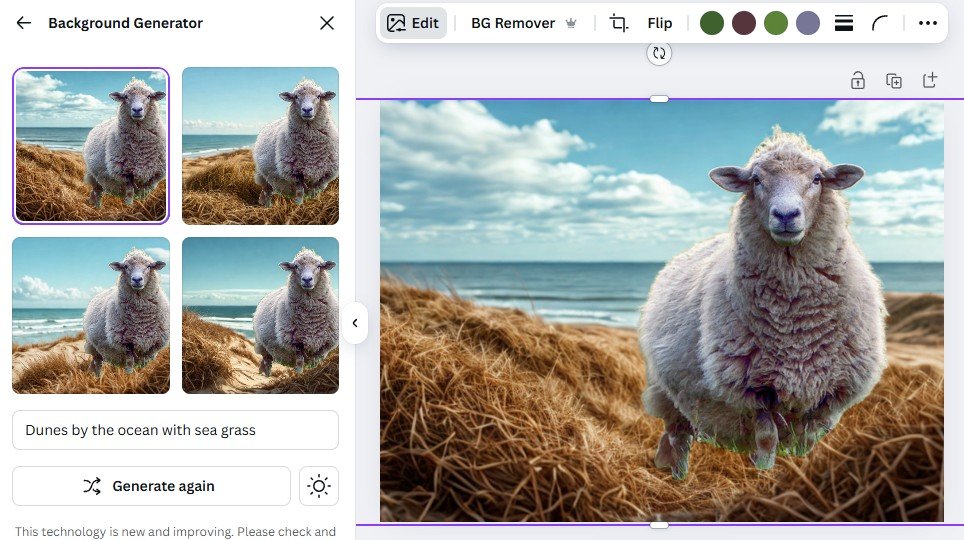Viewport: 964px width, 540px height.
Task: Select the dark green color swatch
Action: [711, 23]
